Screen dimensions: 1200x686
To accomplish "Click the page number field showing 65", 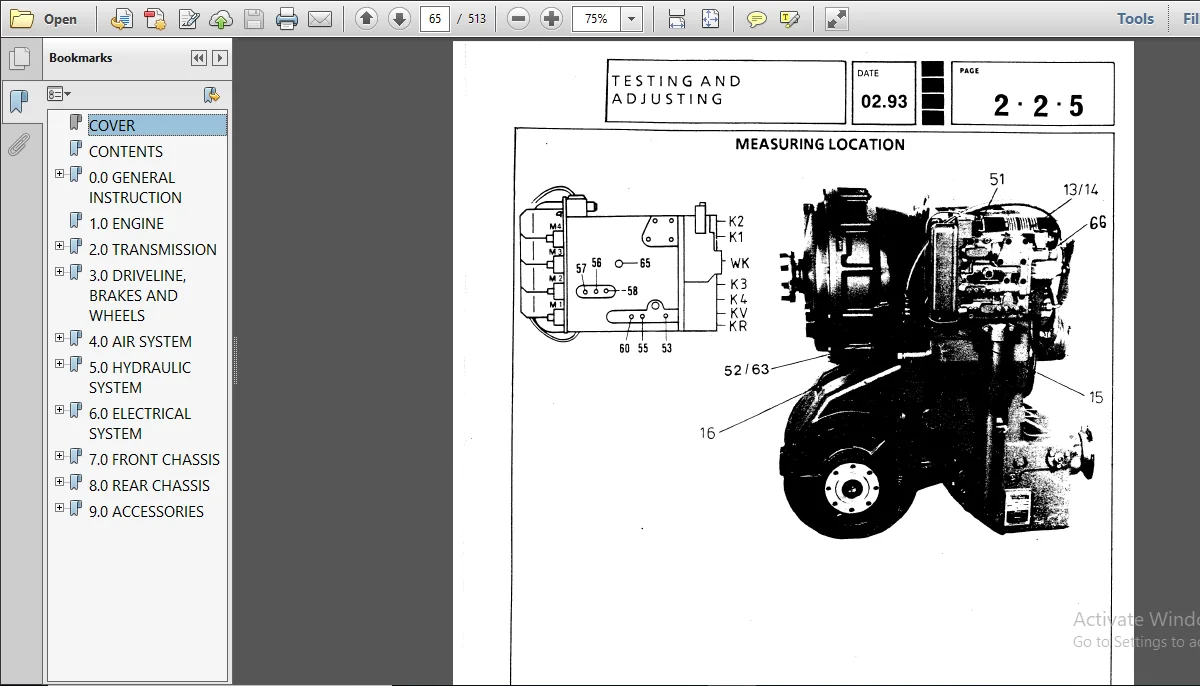I will pos(435,18).
